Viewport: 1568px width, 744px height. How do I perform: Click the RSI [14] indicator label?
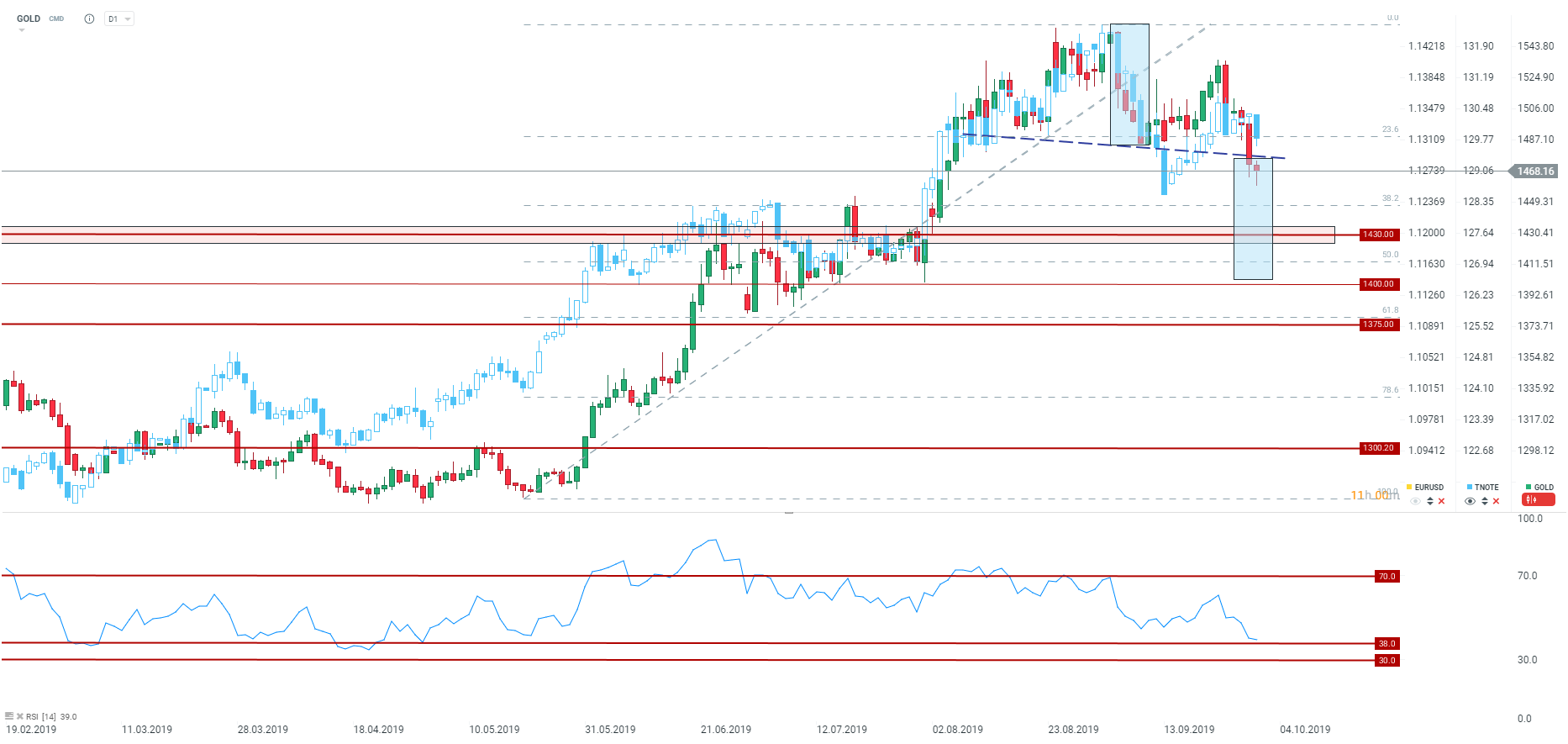click(x=41, y=717)
